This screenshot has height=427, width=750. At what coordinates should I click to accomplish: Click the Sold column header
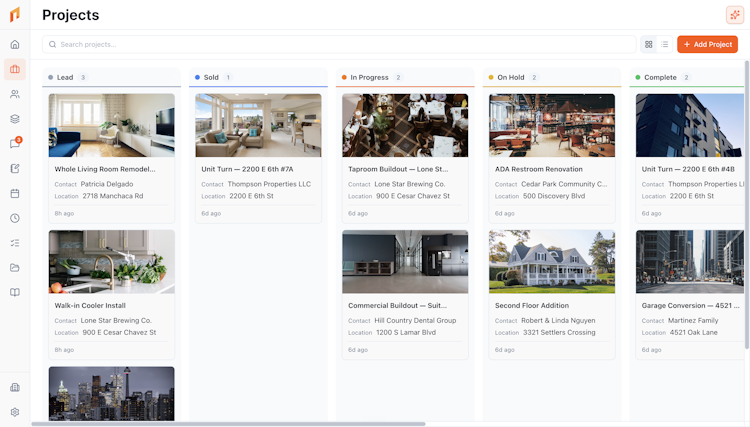pyautogui.click(x=258, y=77)
